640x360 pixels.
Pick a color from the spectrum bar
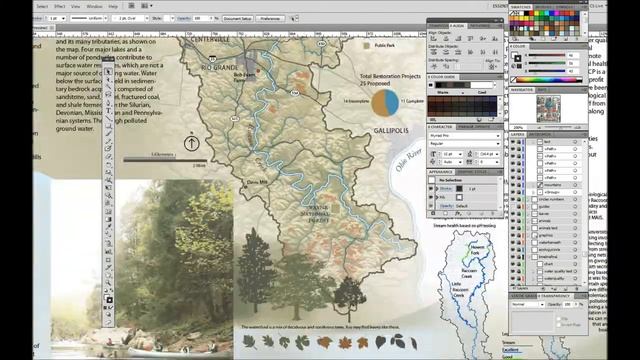pos(546,80)
